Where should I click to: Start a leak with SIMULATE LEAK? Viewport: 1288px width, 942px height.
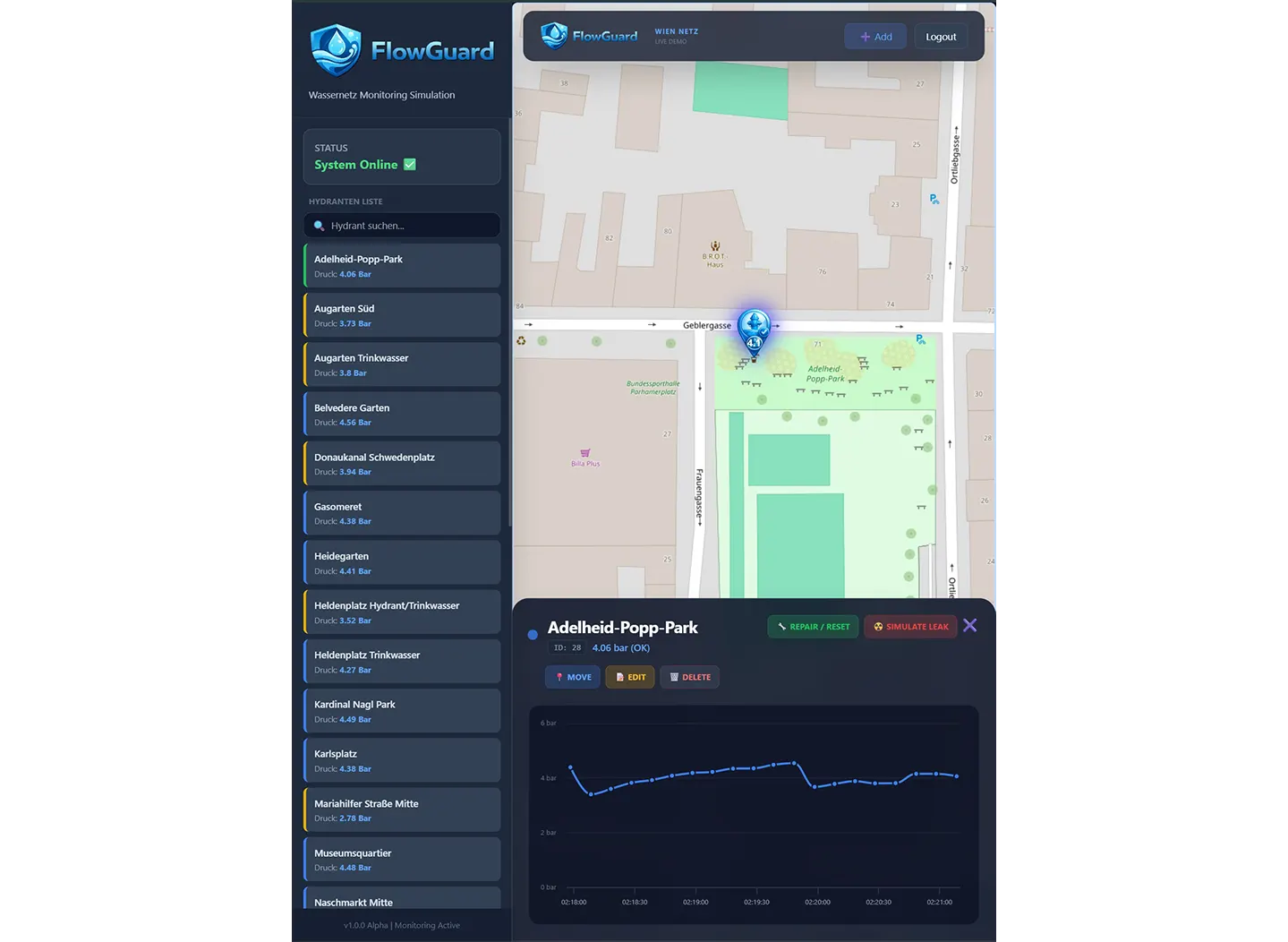(910, 626)
